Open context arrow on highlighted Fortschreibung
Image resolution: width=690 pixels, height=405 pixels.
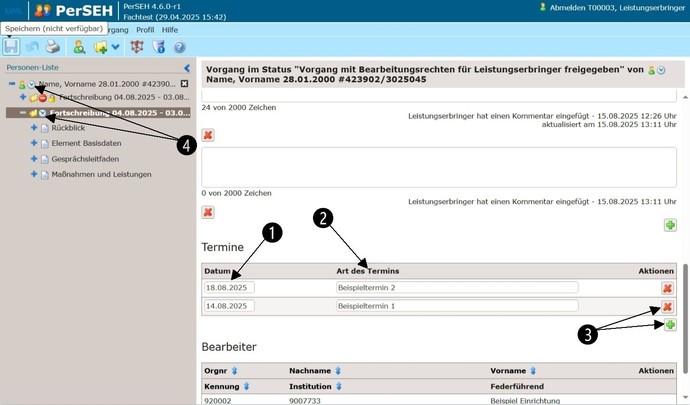pyautogui.click(x=42, y=113)
